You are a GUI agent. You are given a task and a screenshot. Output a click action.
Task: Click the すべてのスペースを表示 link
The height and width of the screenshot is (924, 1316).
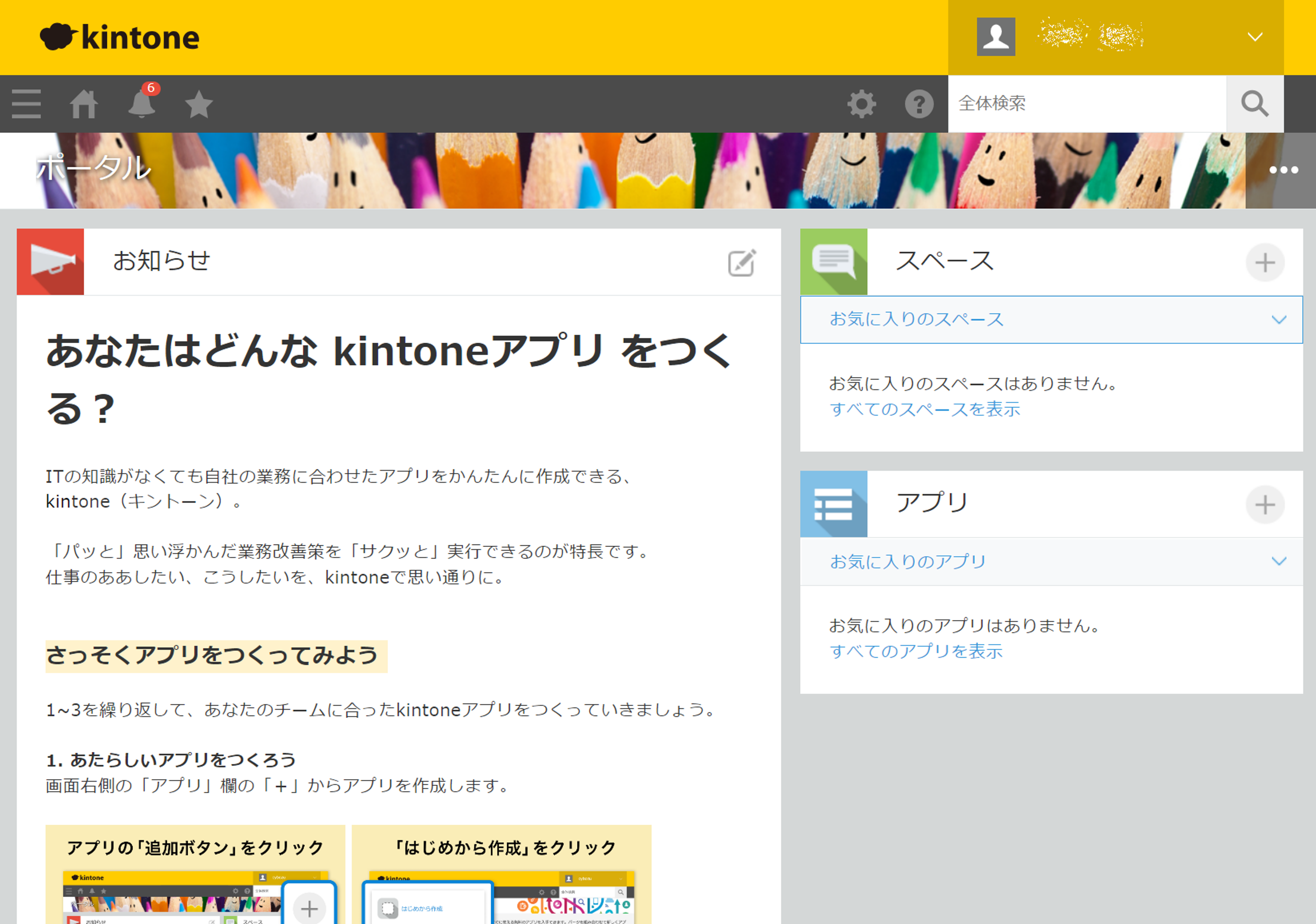click(x=925, y=409)
